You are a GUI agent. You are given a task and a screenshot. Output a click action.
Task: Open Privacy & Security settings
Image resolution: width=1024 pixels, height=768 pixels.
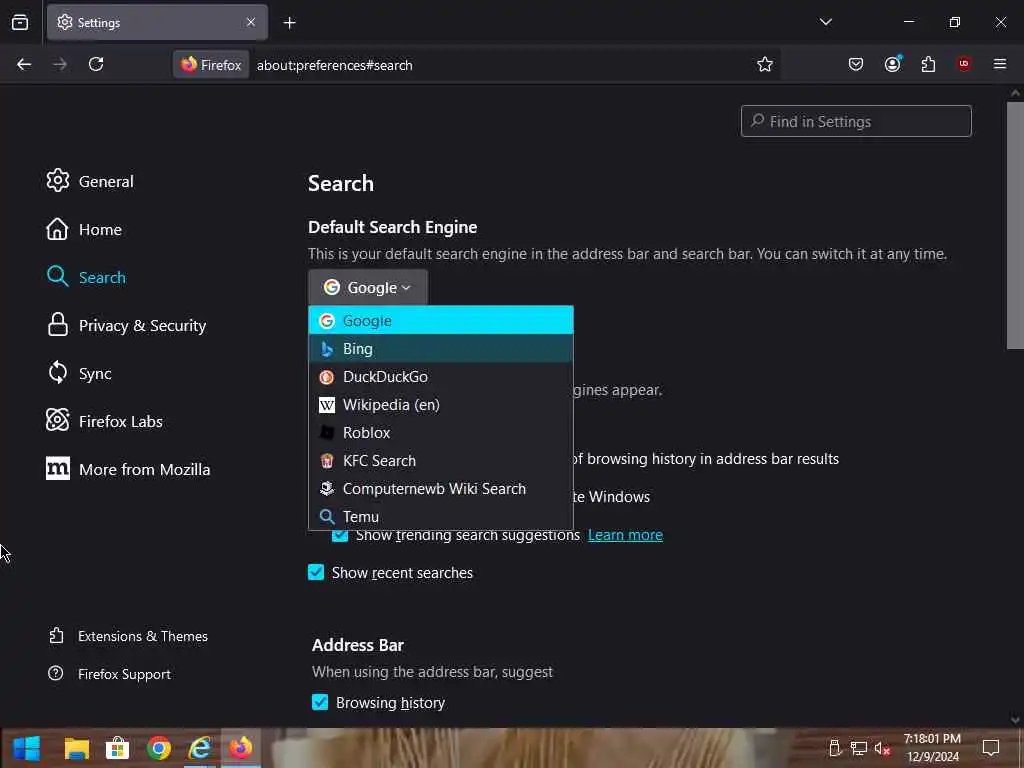[127, 325]
